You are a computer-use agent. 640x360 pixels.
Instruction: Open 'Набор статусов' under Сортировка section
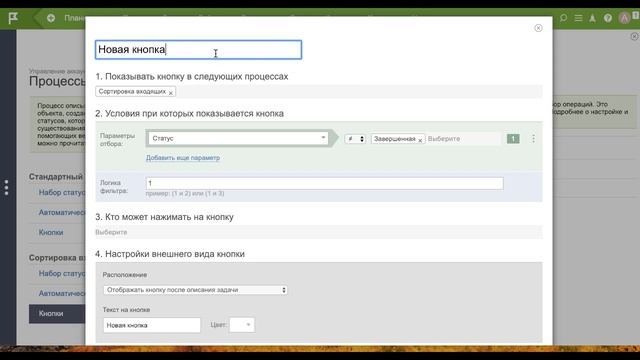coord(62,273)
